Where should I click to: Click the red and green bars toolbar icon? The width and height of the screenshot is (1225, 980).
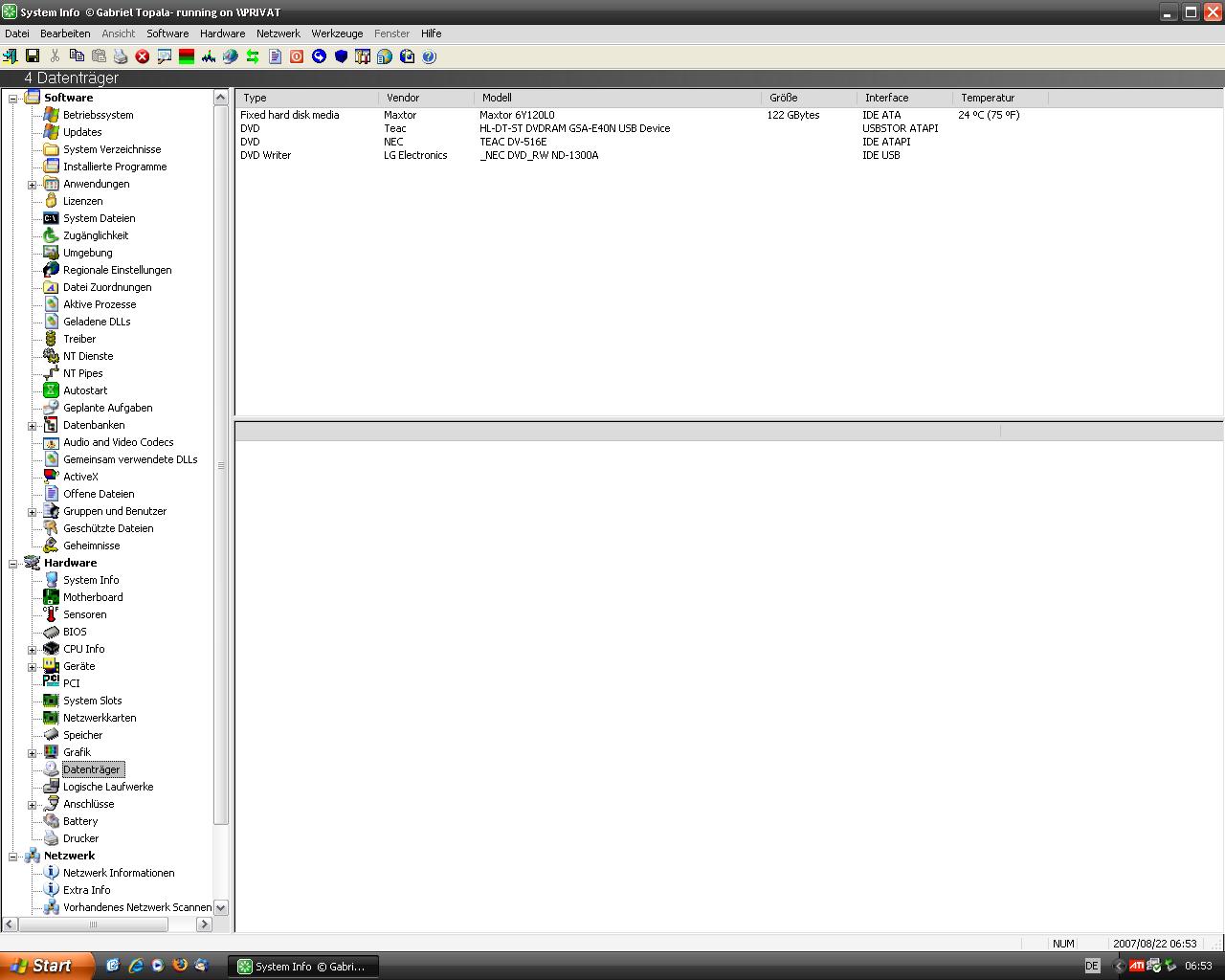pyautogui.click(x=187, y=56)
